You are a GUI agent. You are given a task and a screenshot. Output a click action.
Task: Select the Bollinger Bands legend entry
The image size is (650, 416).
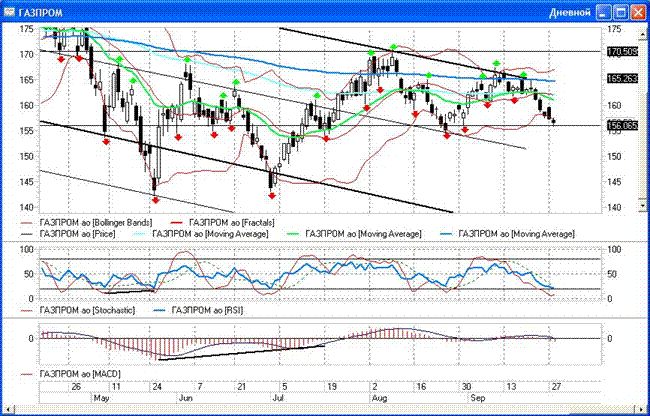tap(86, 222)
